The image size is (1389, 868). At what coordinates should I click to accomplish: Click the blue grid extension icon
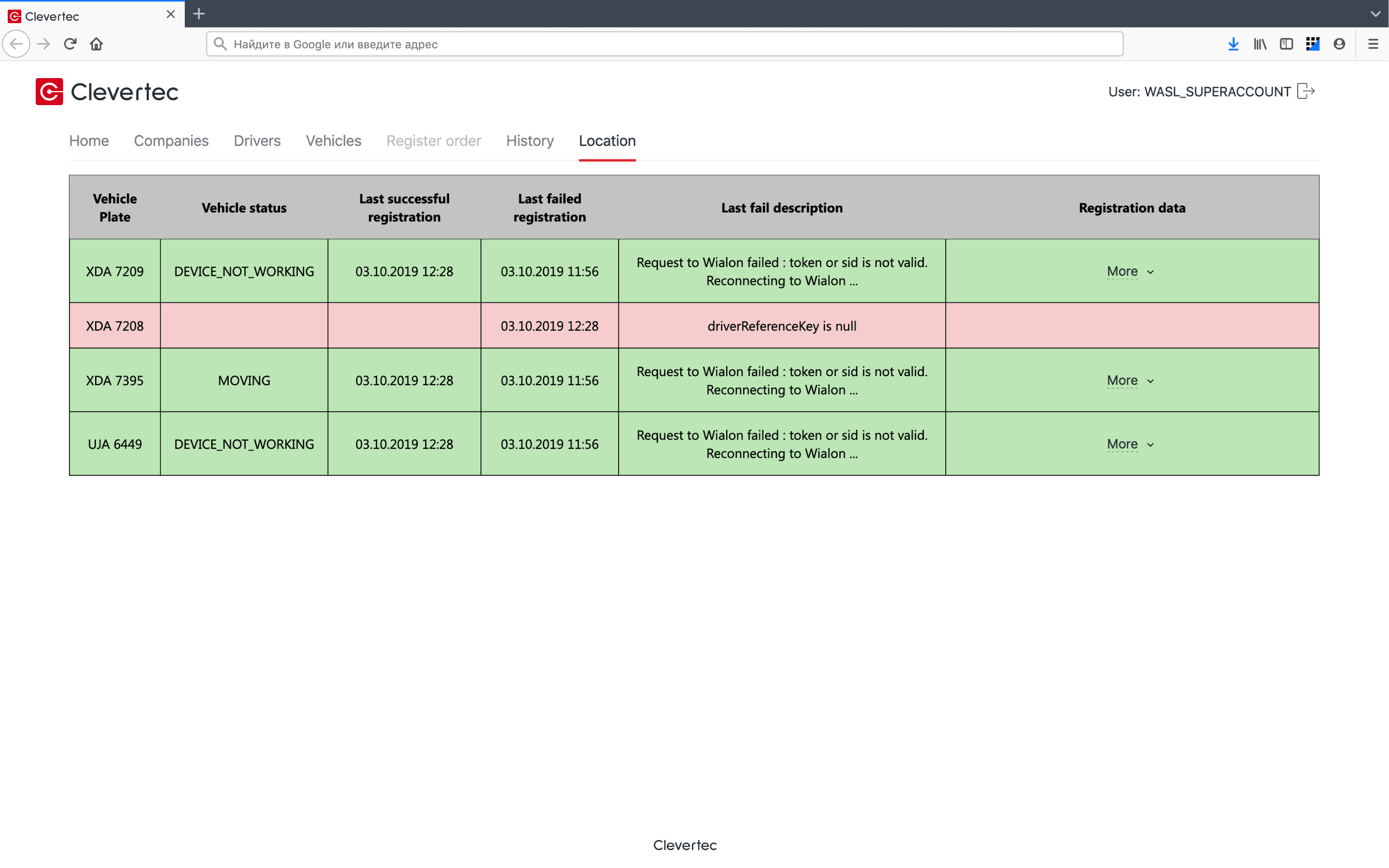pos(1313,44)
